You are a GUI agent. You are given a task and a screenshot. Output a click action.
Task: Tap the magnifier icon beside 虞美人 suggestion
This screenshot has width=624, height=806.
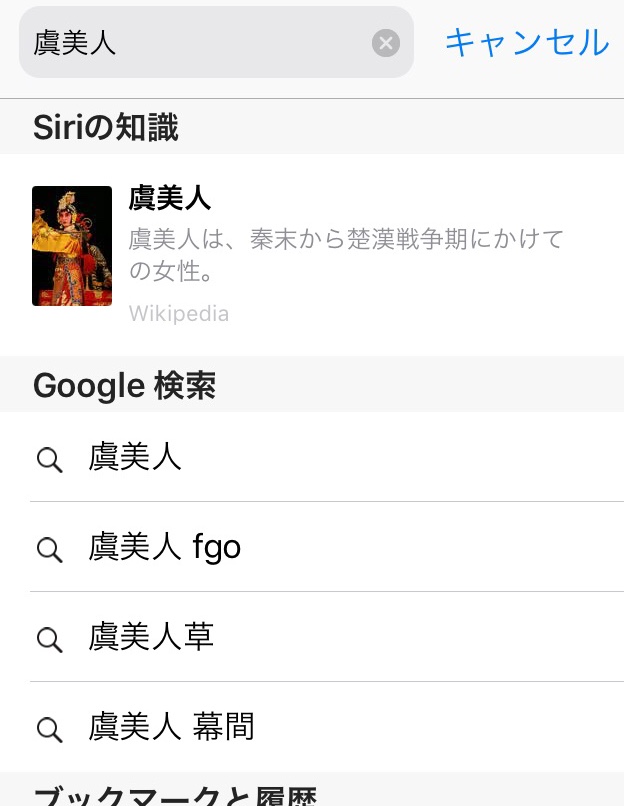pyautogui.click(x=49, y=459)
